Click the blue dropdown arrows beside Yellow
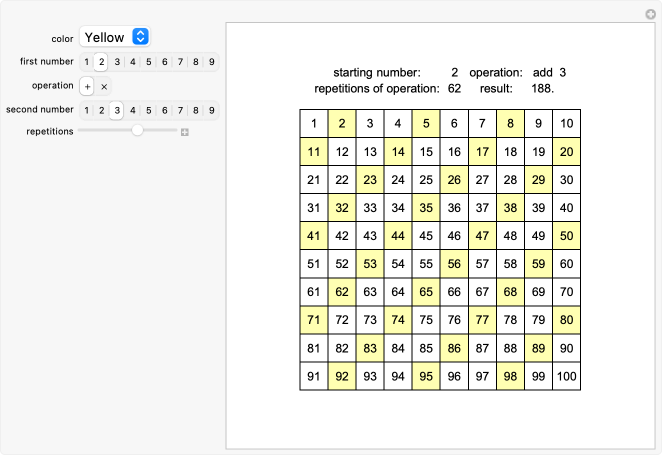This screenshot has width=662, height=456. click(x=140, y=37)
